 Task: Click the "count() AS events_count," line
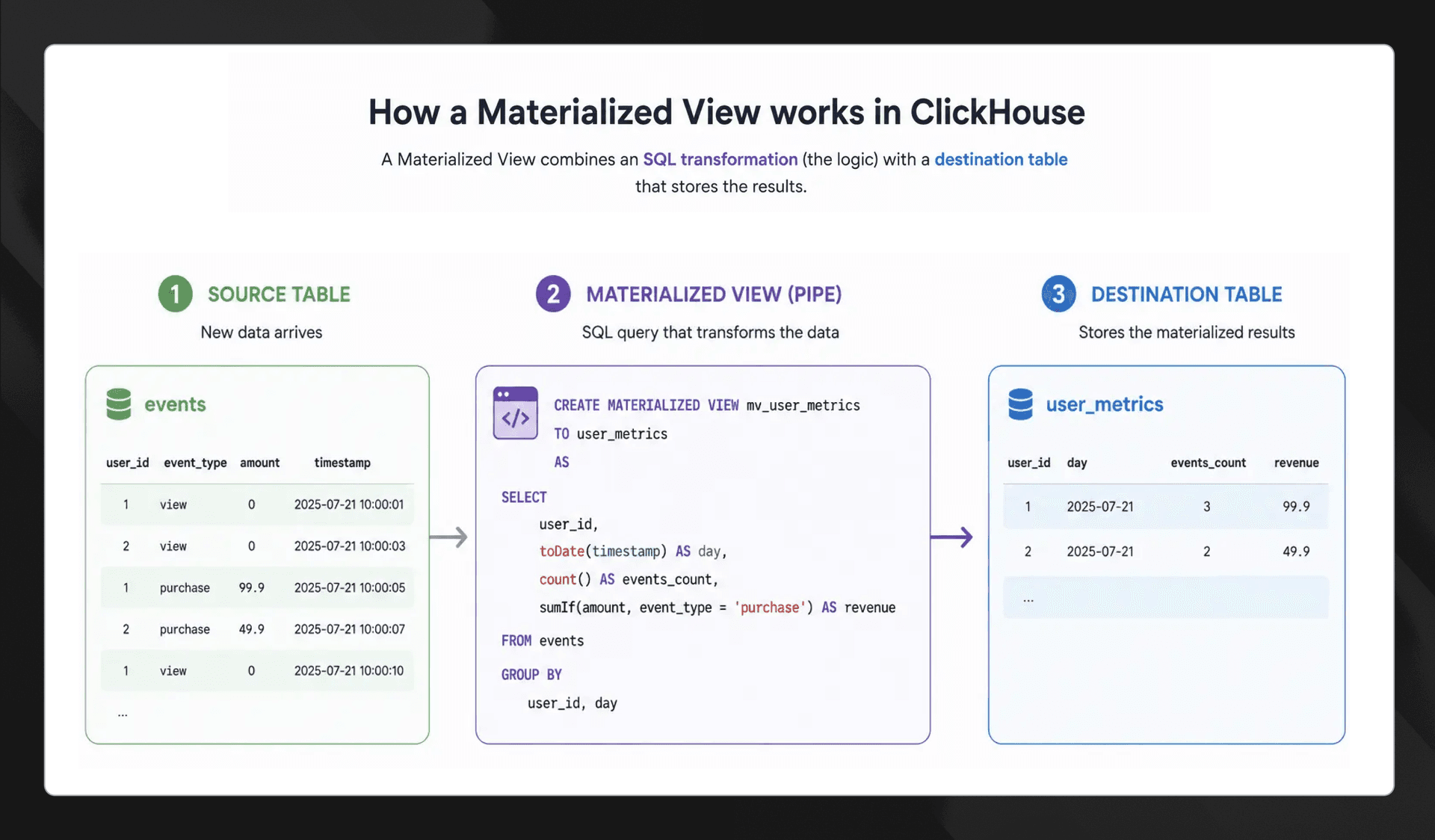[x=629, y=580]
